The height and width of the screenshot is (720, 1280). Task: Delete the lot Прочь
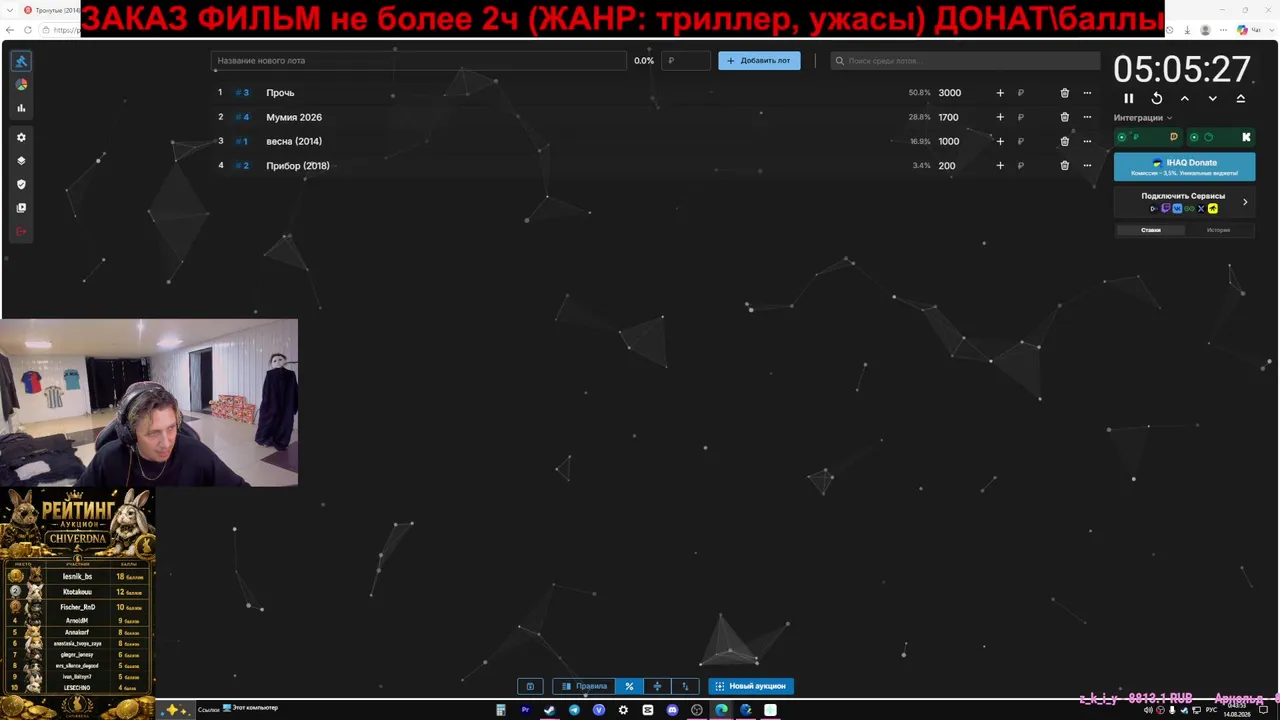click(x=1065, y=93)
